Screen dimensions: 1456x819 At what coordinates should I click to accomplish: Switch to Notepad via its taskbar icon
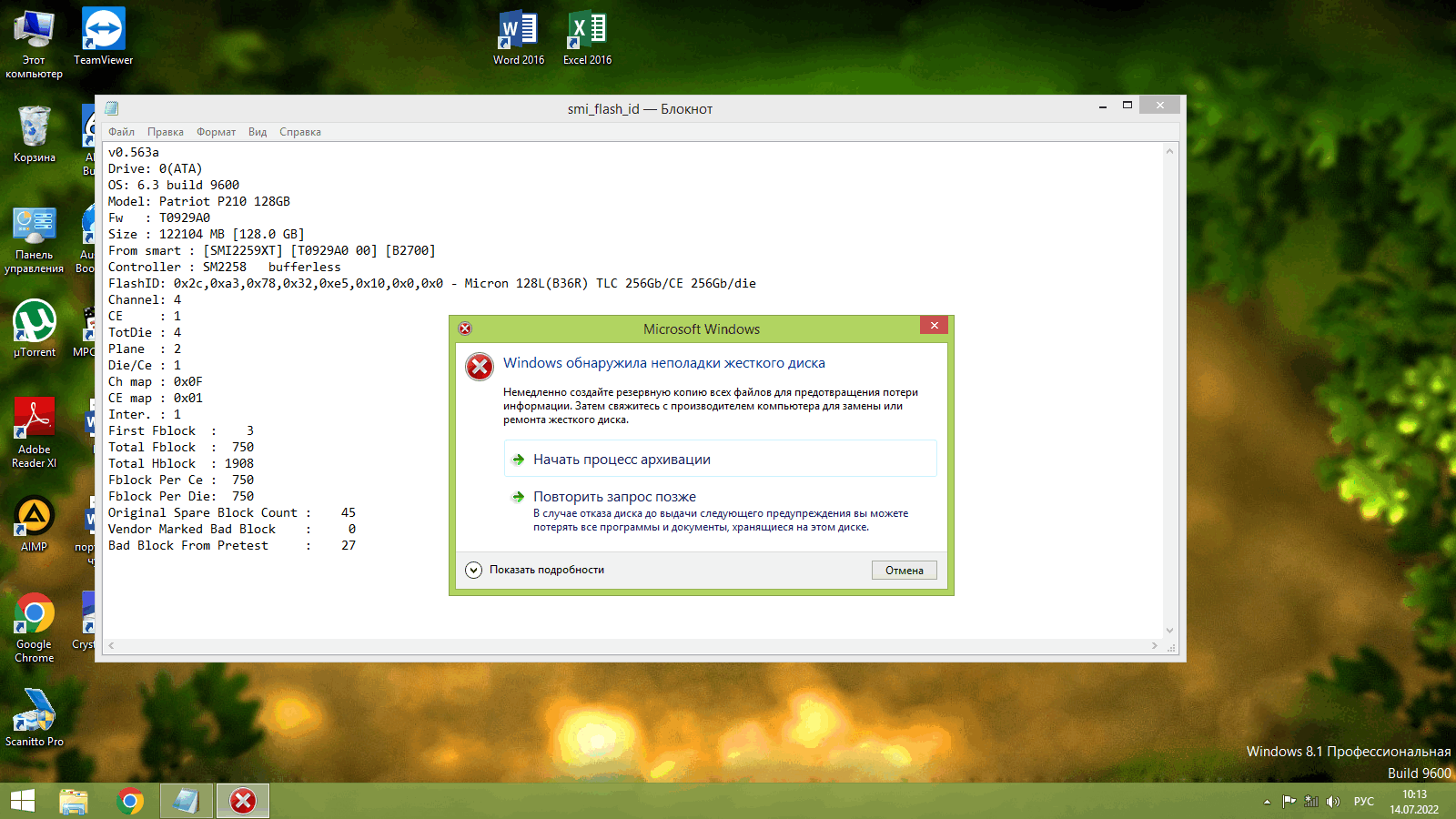coord(187,801)
